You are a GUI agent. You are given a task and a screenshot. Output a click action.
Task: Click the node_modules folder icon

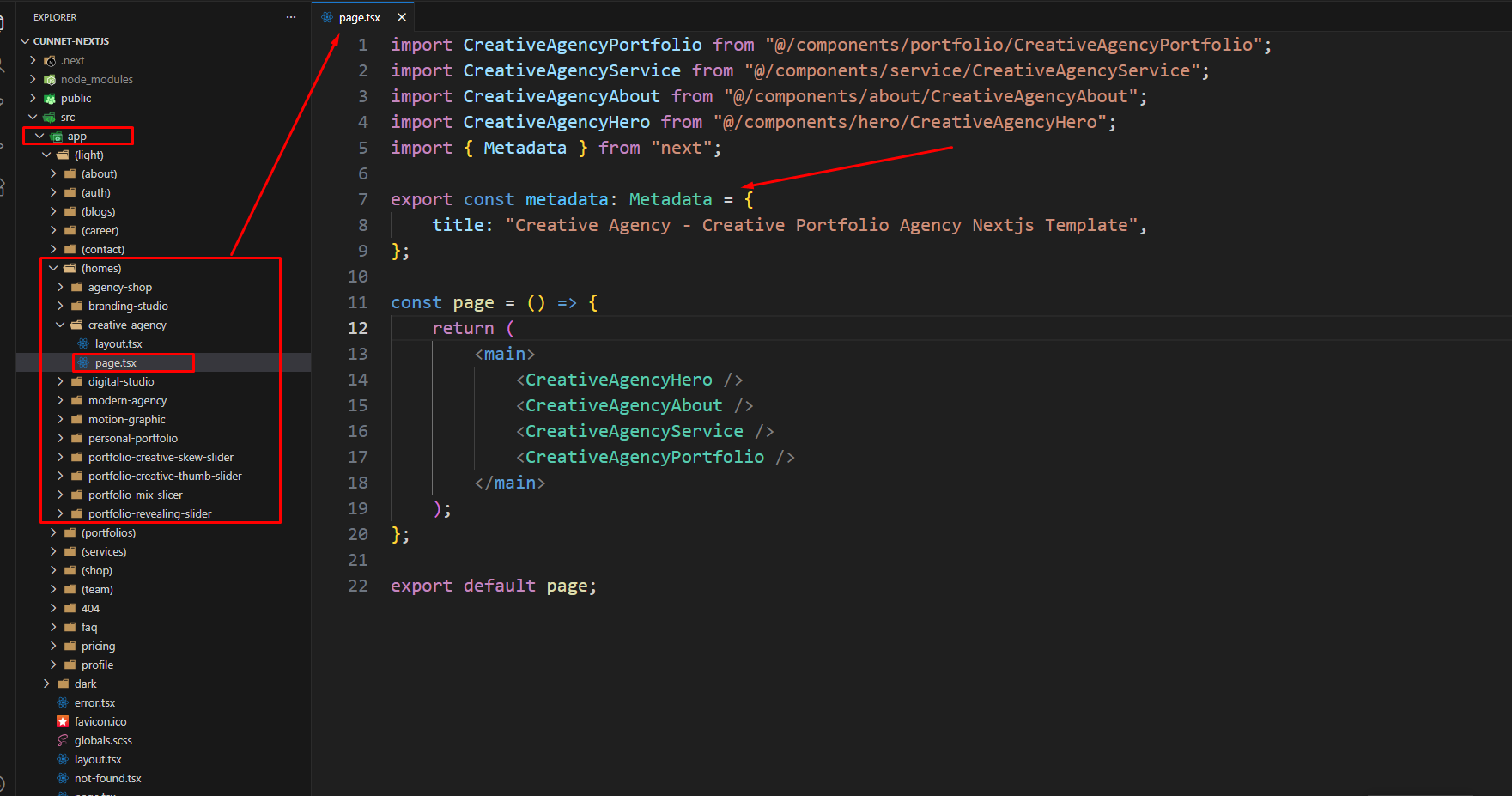tap(50, 79)
